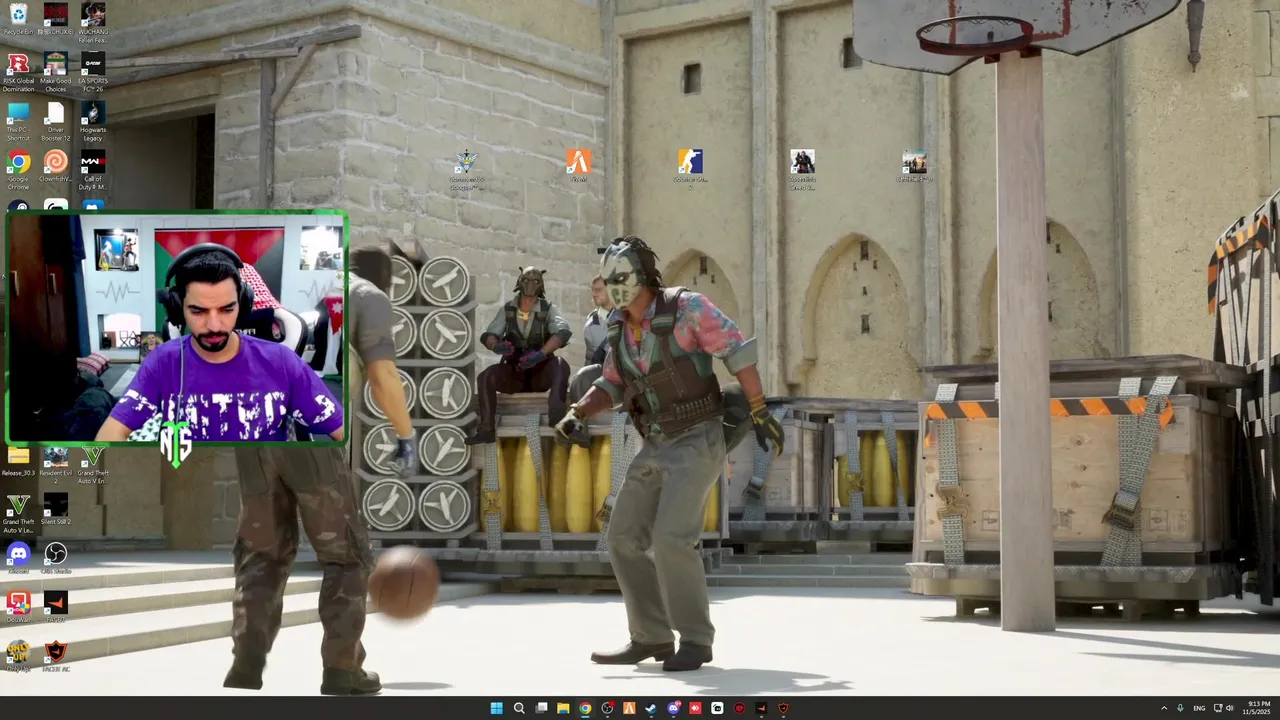Open This PC shortcut on desktop

(18, 120)
